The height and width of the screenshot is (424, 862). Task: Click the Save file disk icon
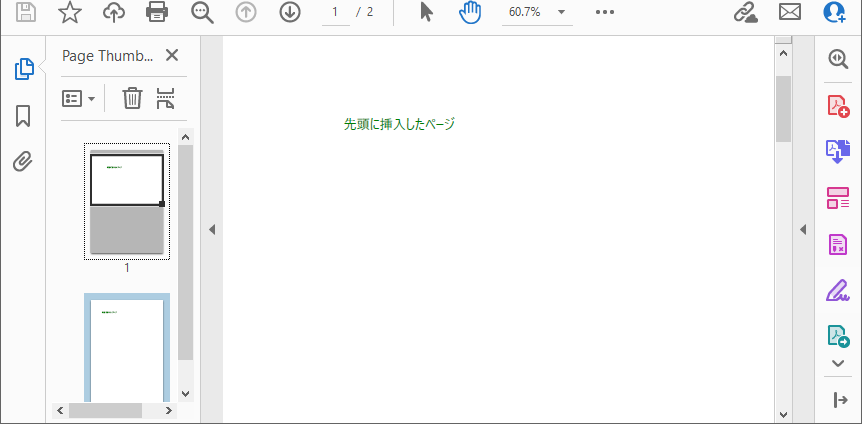[26, 12]
